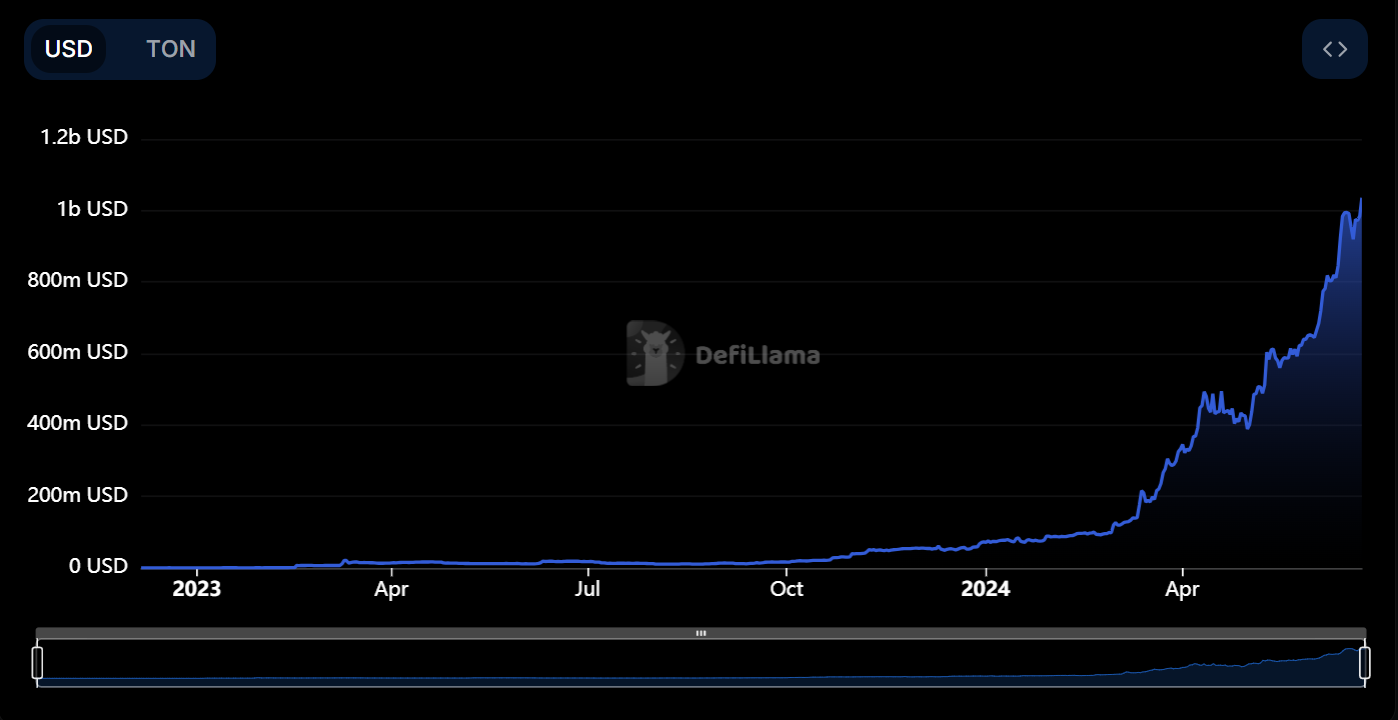Click the mini overview chart in range selector

701,663
